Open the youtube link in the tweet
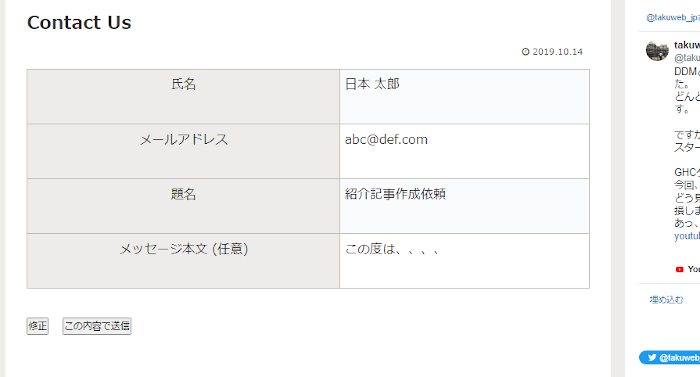This screenshot has height=377, width=700. 687,236
